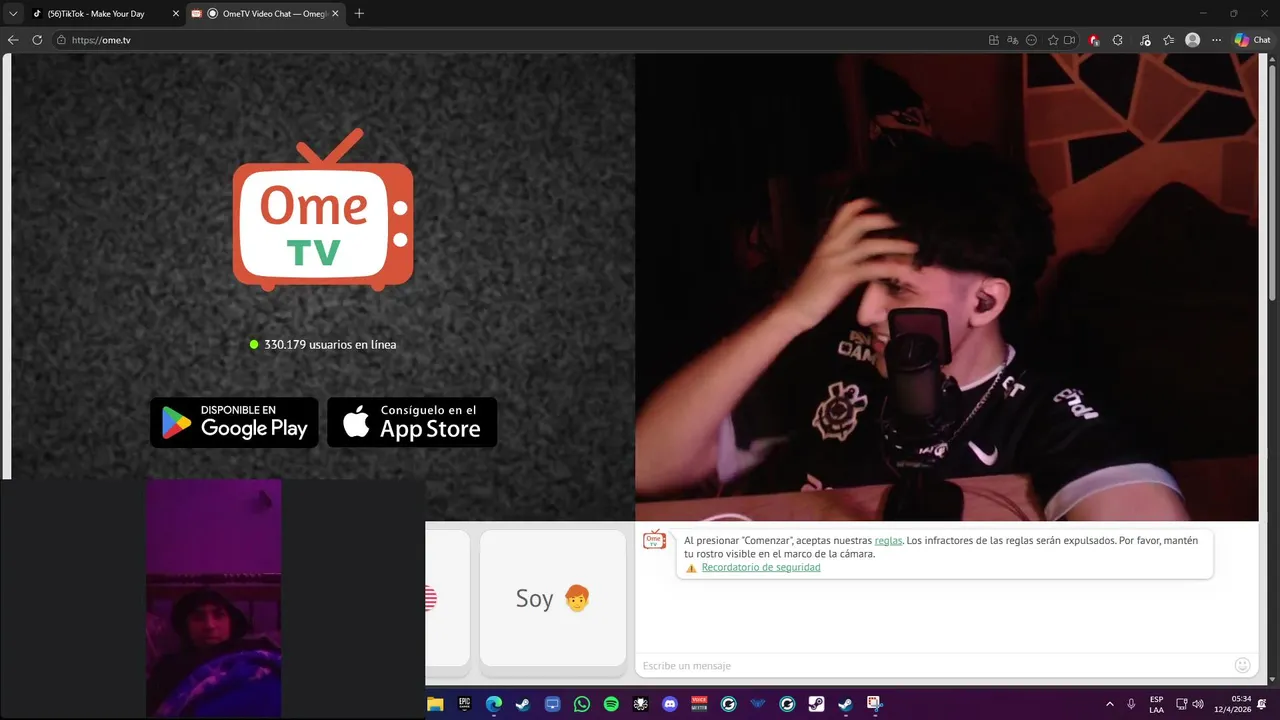
Task: Open the emoji picker smiley
Action: click(x=1242, y=665)
